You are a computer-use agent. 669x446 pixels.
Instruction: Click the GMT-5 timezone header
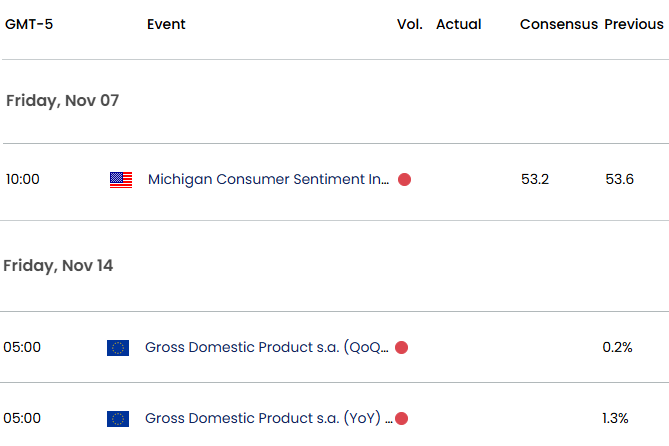tap(29, 24)
